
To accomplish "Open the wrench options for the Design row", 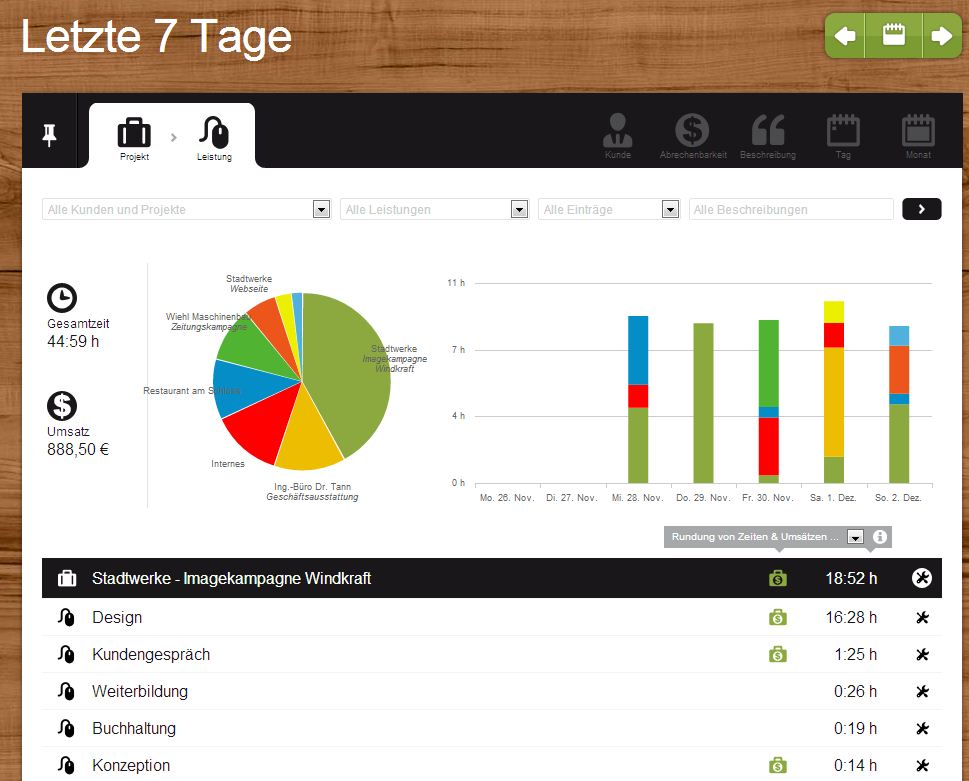I will click(922, 617).
